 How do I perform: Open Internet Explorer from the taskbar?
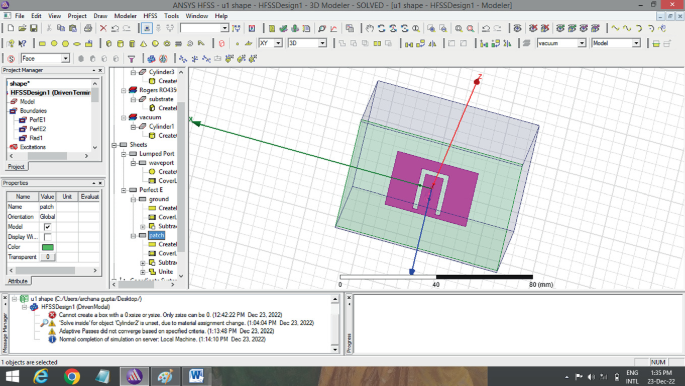(41, 376)
